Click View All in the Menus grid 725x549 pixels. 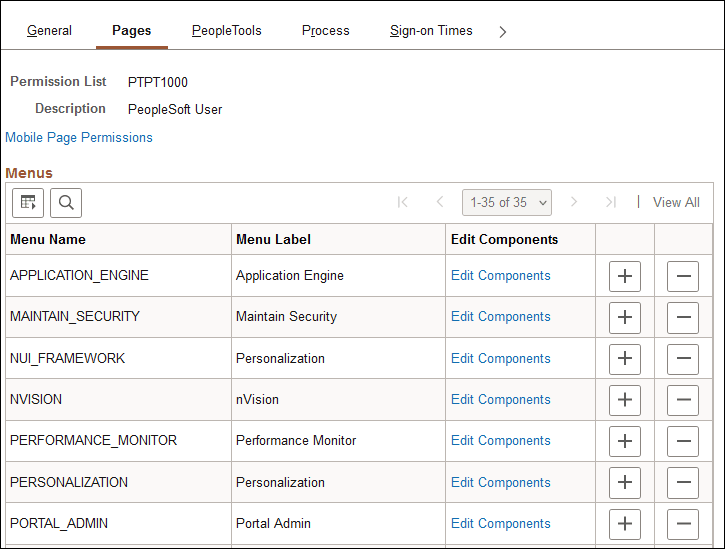coord(676,202)
